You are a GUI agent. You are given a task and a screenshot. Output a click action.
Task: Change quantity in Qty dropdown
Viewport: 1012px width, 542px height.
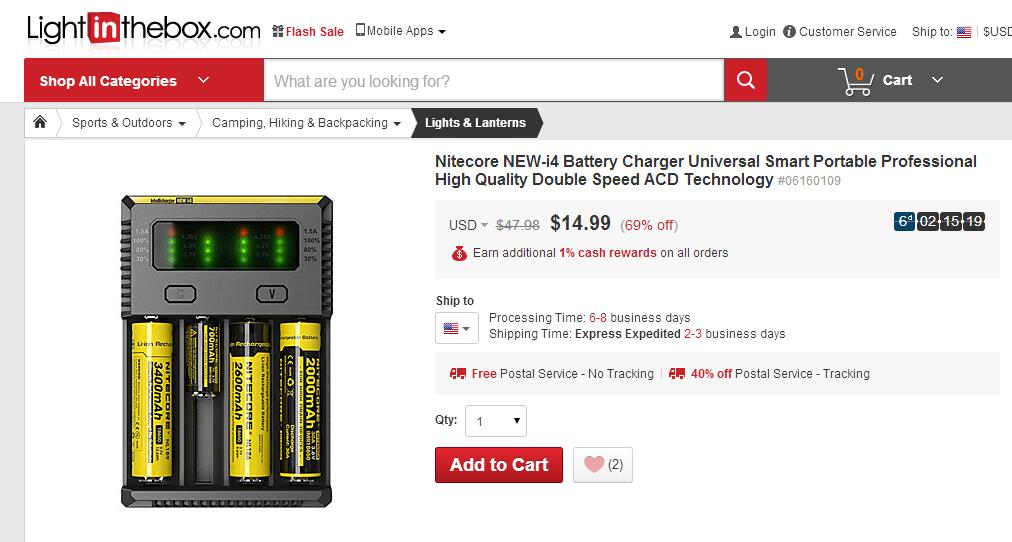coord(496,421)
